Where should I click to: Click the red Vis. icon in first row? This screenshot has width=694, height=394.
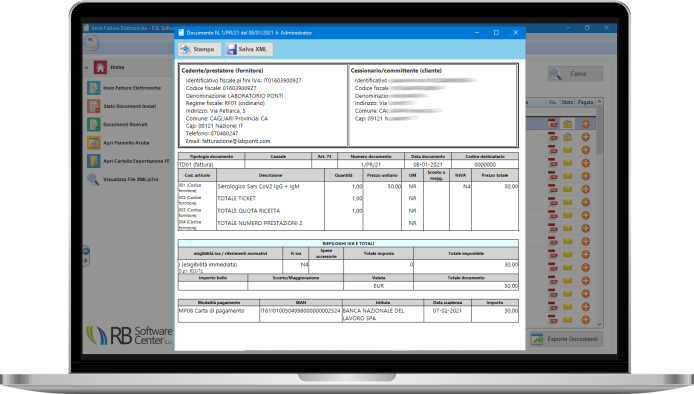tap(553, 124)
